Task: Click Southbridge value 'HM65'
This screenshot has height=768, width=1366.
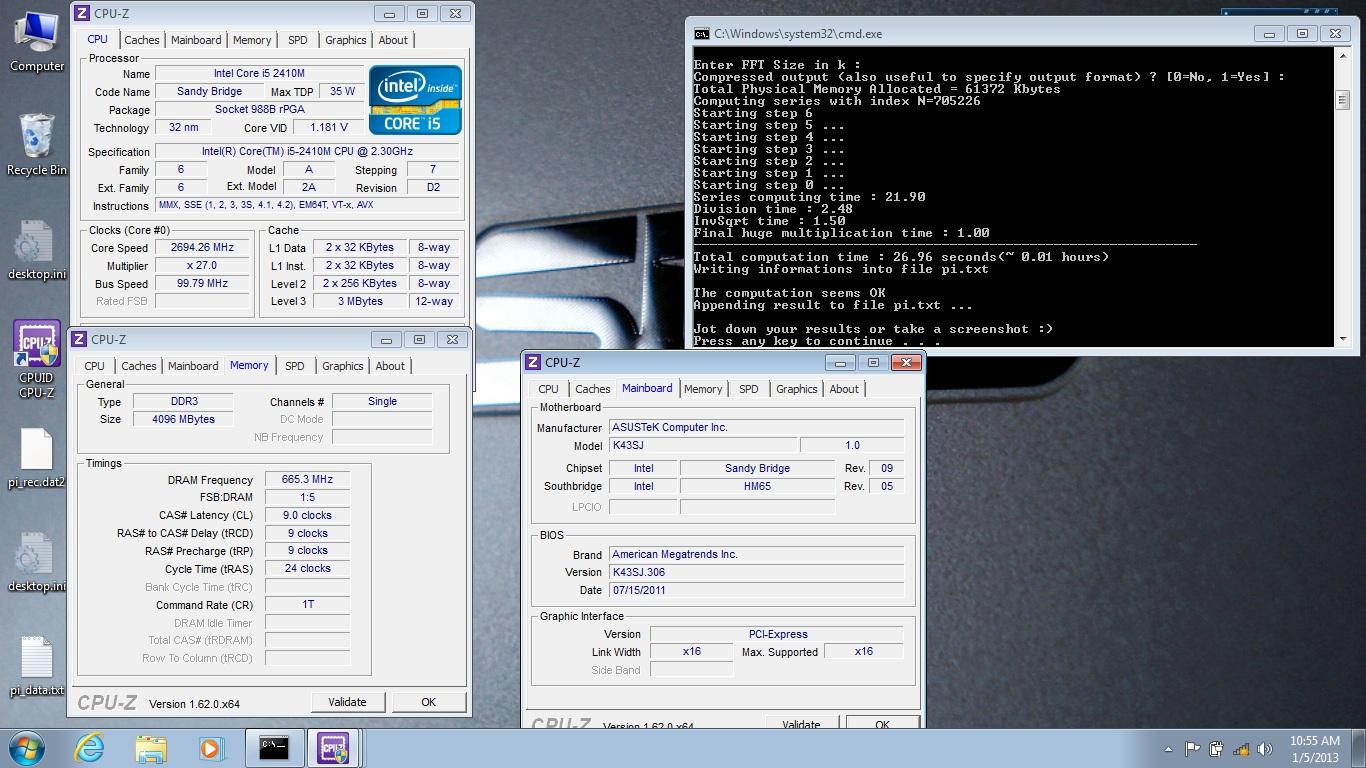Action: pos(757,486)
